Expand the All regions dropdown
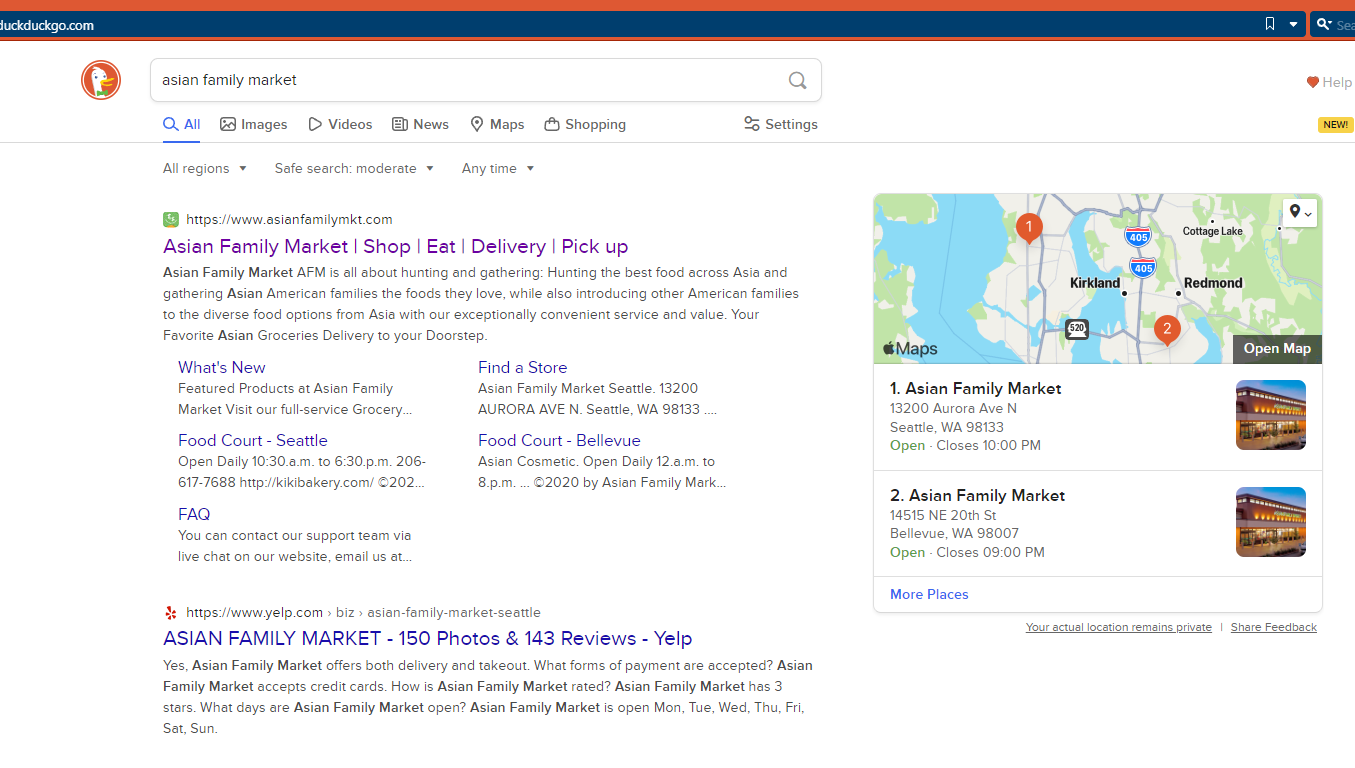Image resolution: width=1355 pixels, height=768 pixels. pos(205,168)
